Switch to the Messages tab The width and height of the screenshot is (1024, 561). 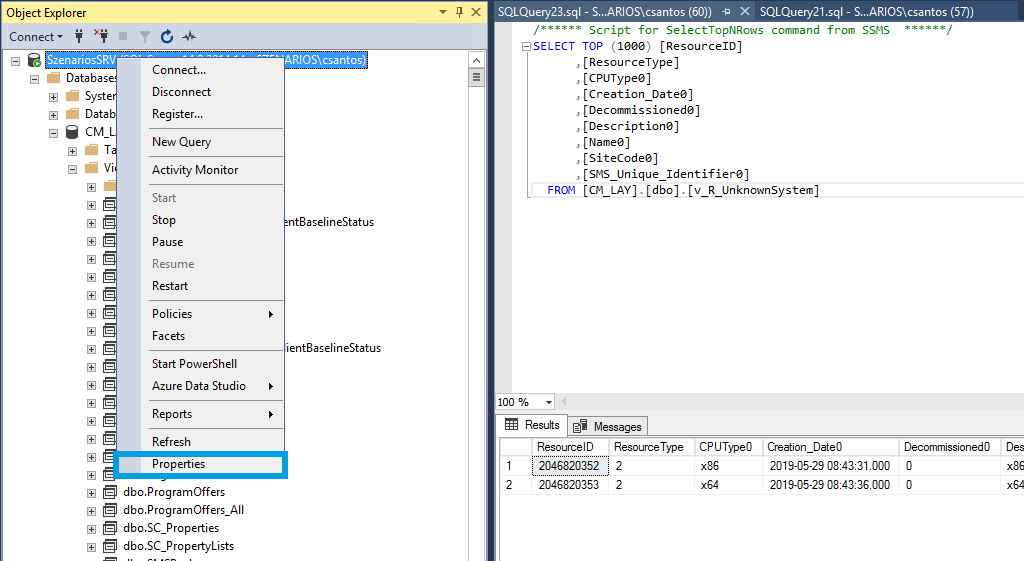coord(609,426)
